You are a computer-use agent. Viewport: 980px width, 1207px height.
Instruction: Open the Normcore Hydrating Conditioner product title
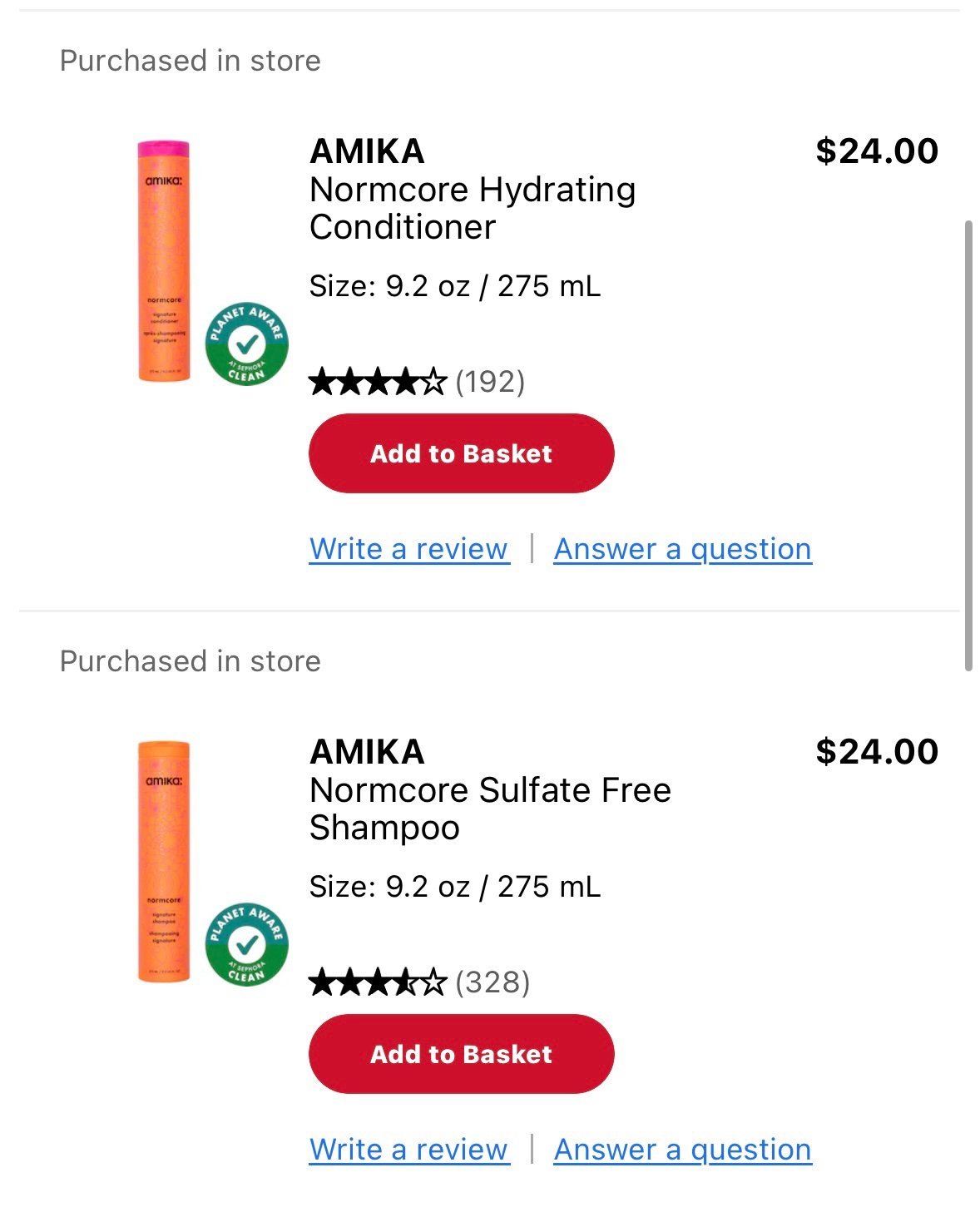click(473, 208)
